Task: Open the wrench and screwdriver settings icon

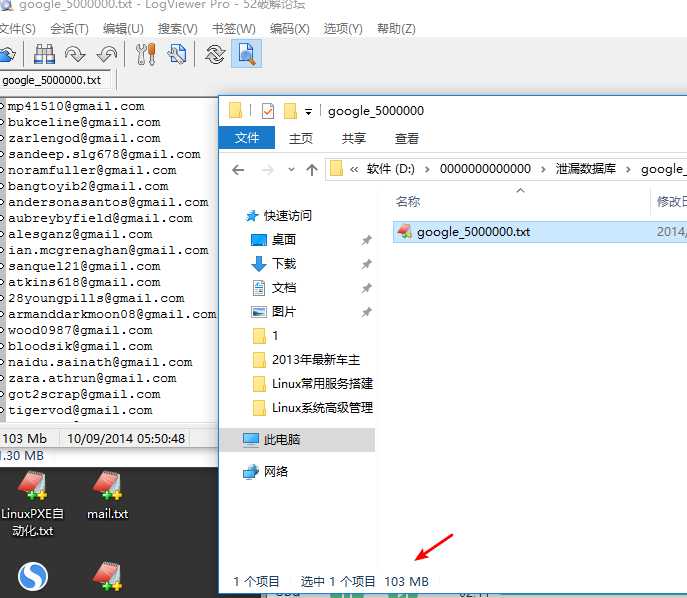Action: coord(145,54)
